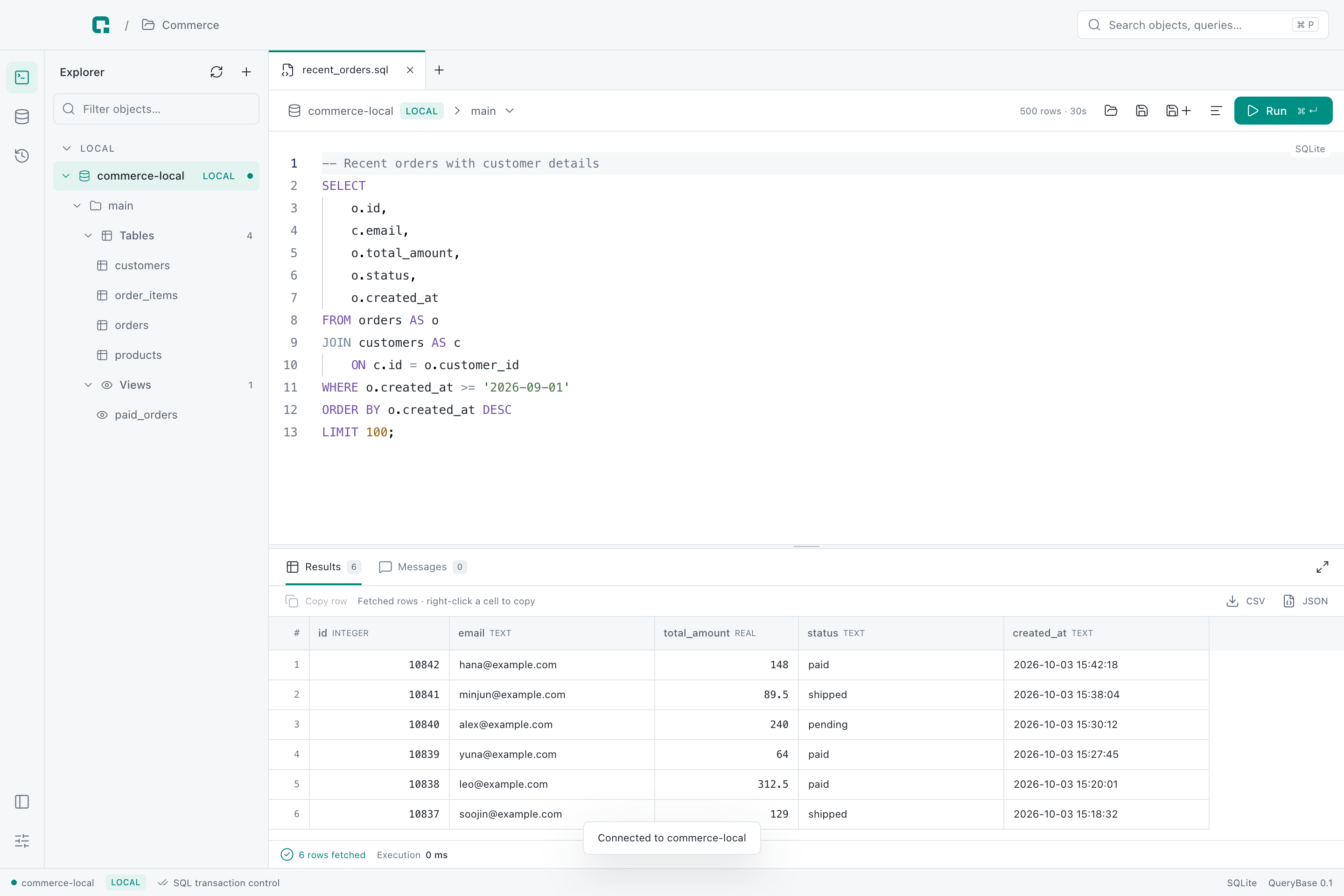Focus the Filter objects input
1344x896 pixels.
pyautogui.click(x=156, y=109)
